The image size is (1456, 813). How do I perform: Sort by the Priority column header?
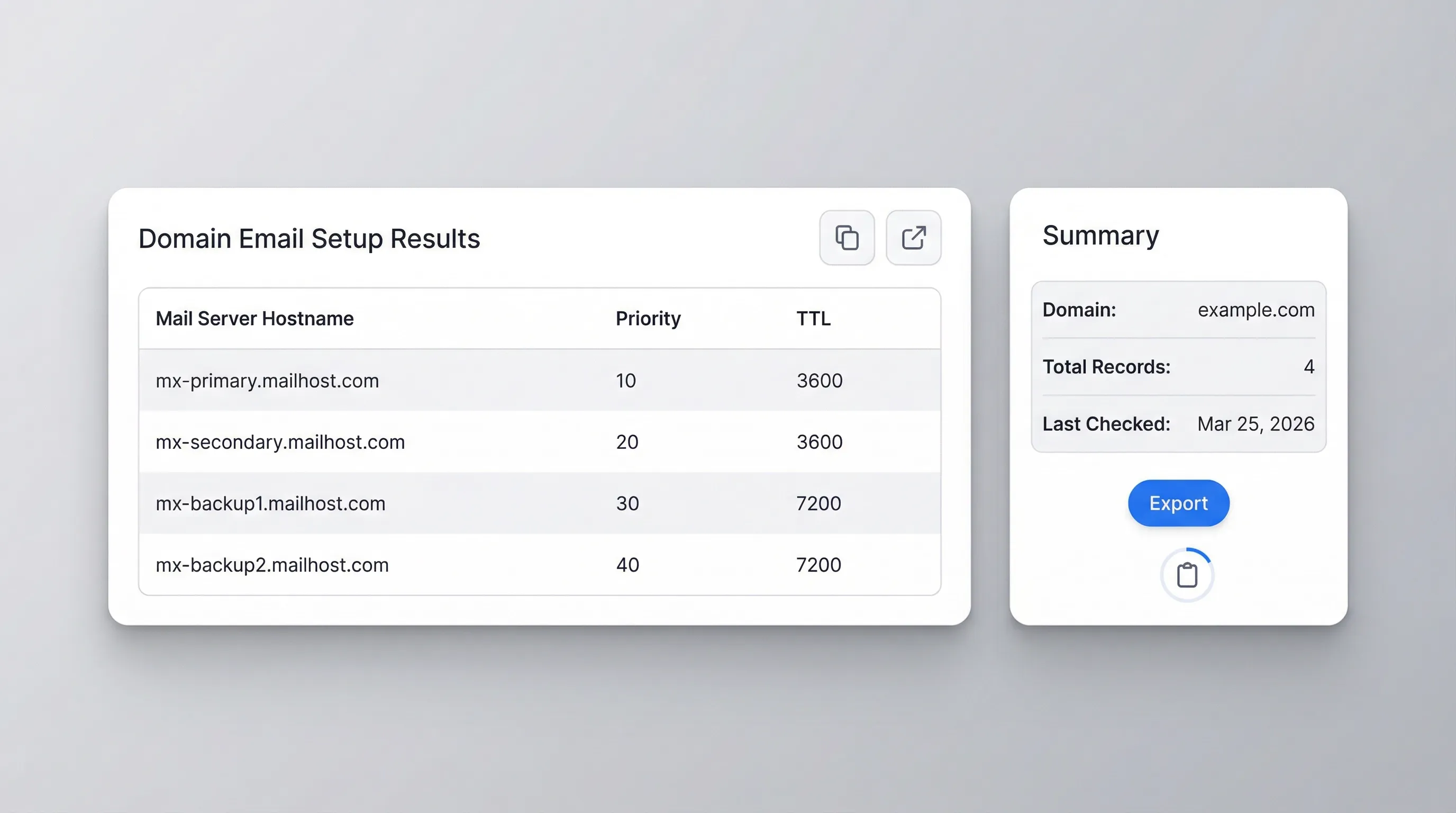click(648, 318)
